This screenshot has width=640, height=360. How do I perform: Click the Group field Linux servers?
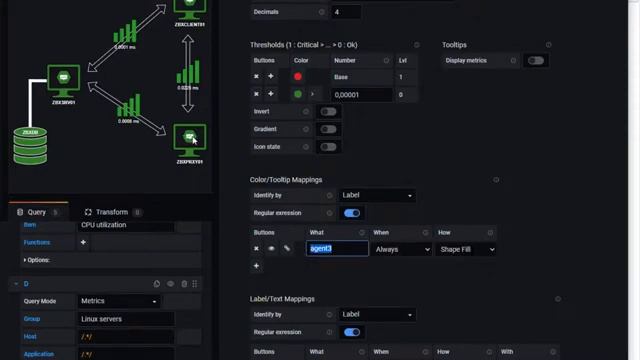126,319
